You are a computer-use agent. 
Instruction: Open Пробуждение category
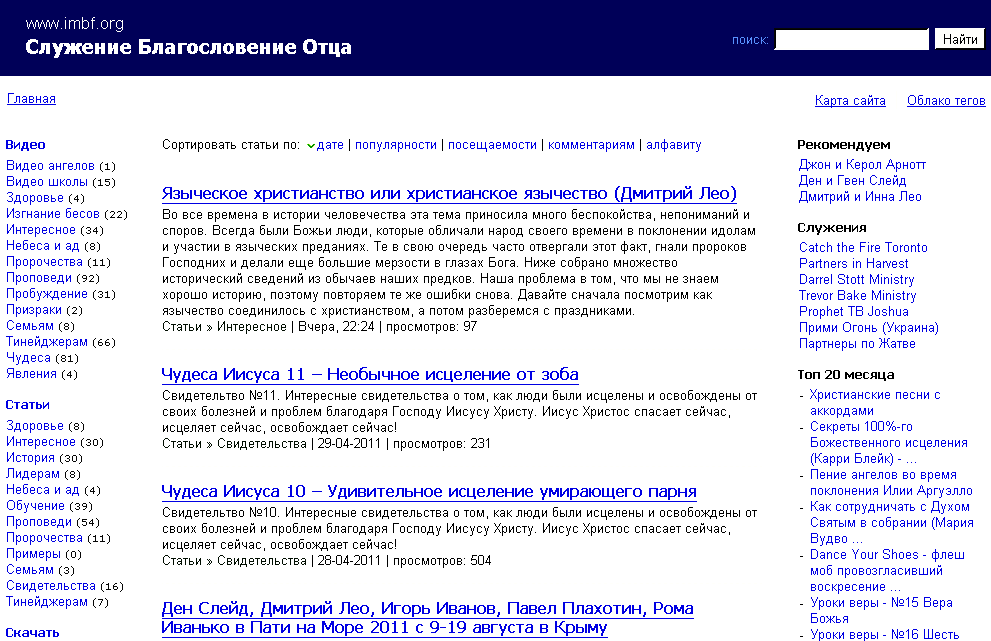pyautogui.click(x=47, y=293)
